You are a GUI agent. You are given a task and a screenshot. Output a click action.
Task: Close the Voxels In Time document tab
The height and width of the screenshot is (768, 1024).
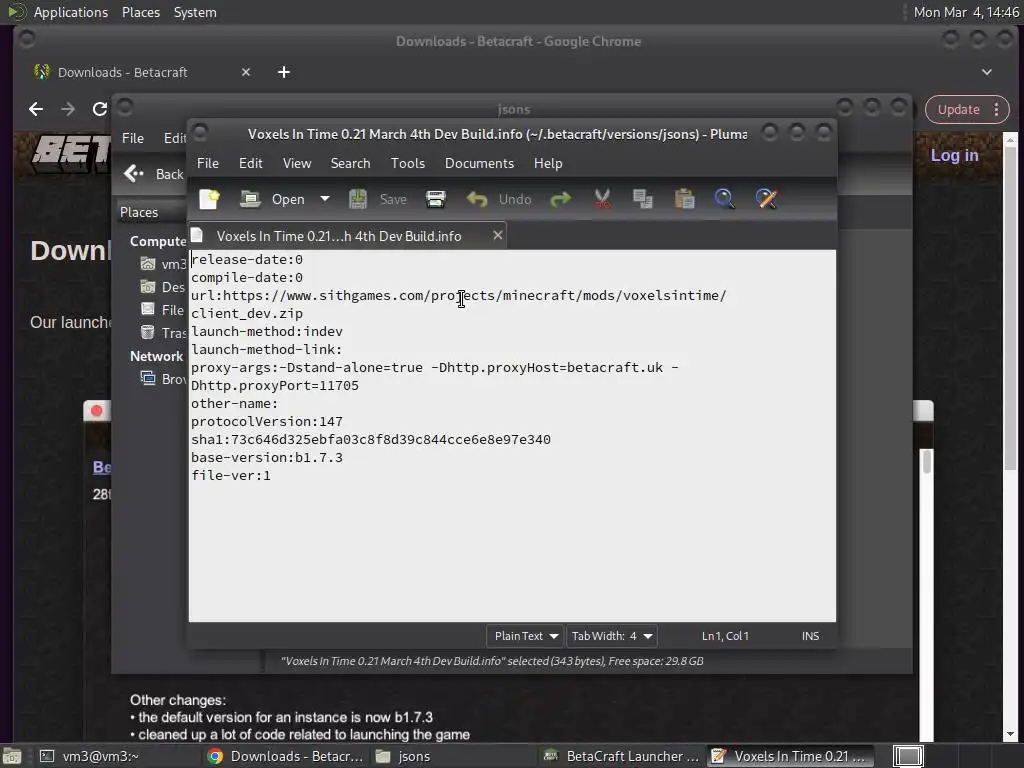click(498, 235)
